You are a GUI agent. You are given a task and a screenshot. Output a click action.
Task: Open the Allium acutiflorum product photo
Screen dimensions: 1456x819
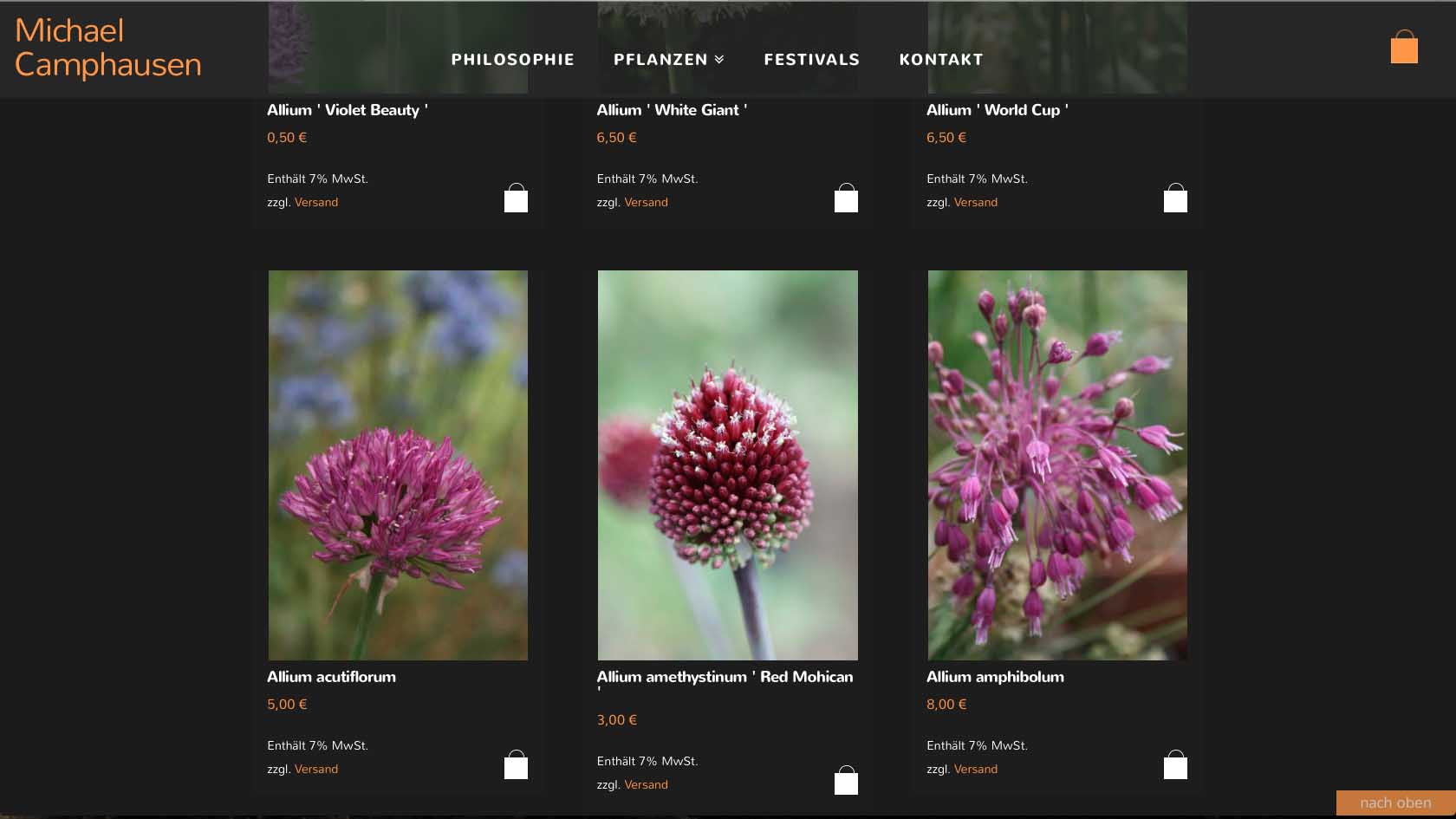[x=398, y=465]
